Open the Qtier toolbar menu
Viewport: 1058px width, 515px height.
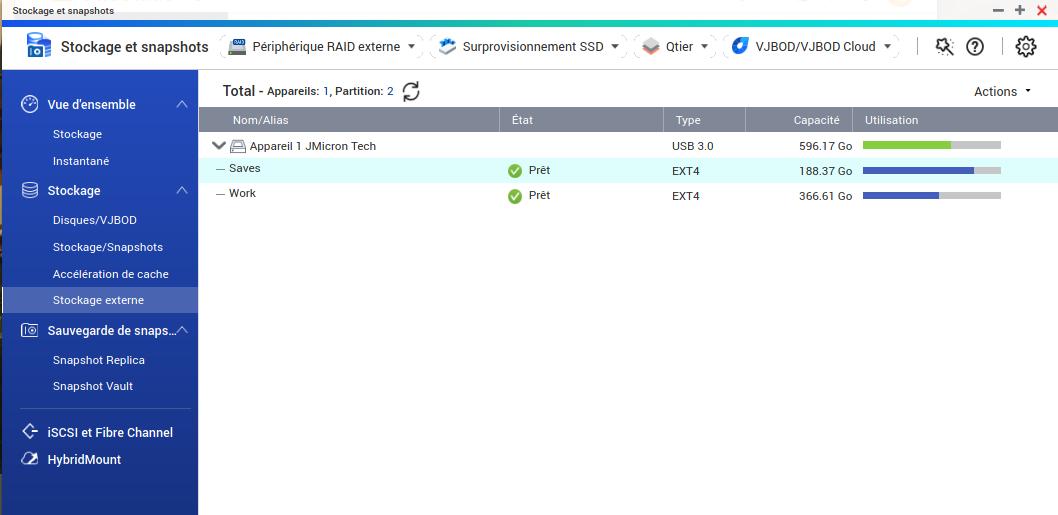click(x=676, y=46)
